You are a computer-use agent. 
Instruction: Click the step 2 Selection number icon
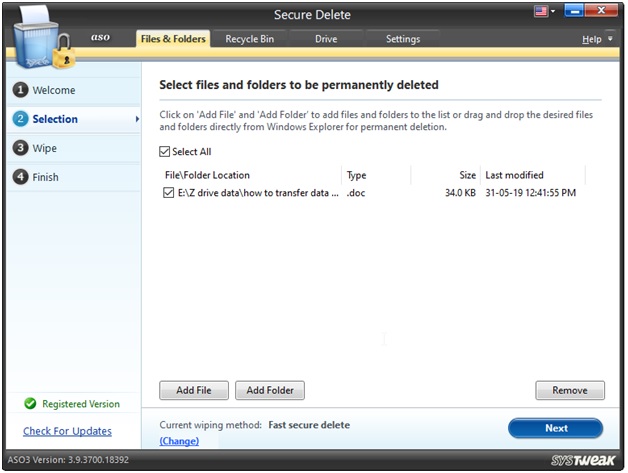tap(20, 119)
